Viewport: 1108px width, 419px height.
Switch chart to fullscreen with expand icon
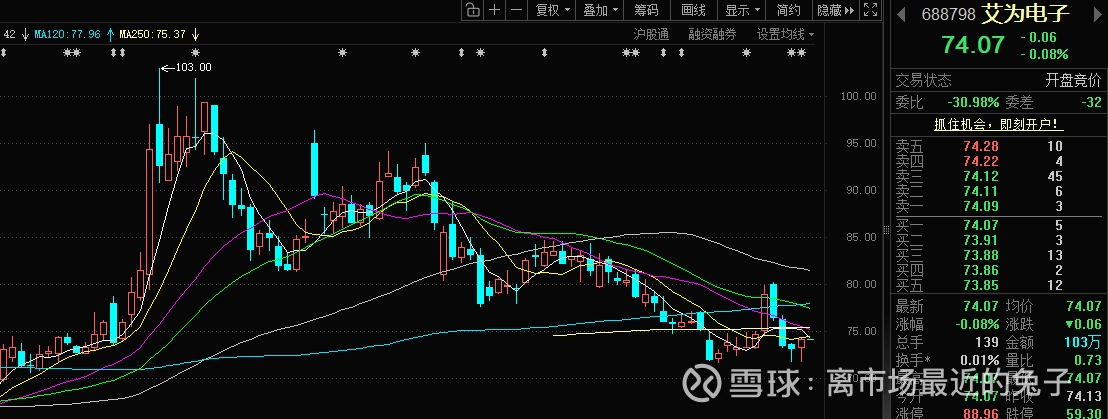pos(871,10)
